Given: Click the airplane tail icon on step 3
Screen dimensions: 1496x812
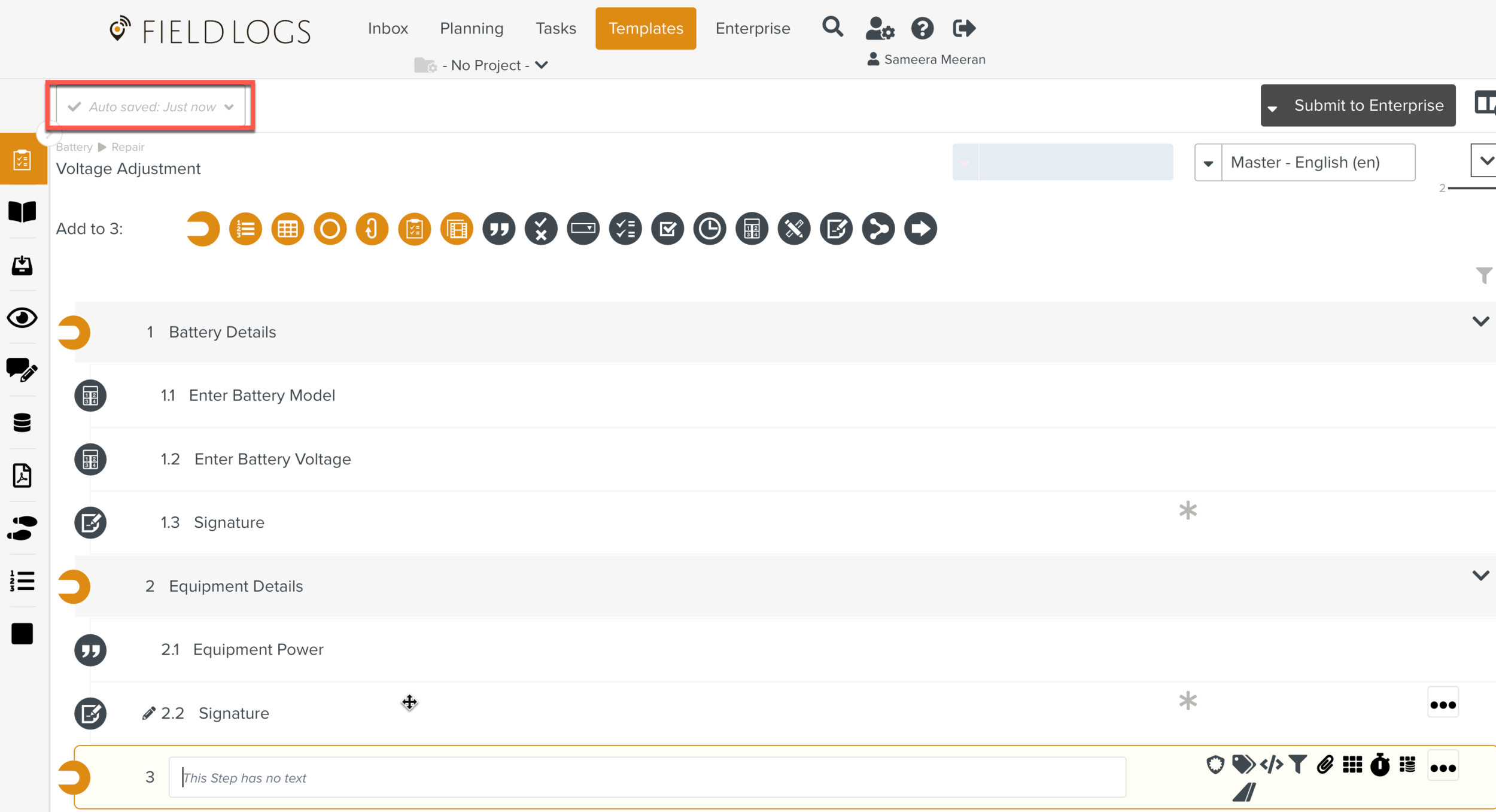Looking at the screenshot, I should point(1245,792).
